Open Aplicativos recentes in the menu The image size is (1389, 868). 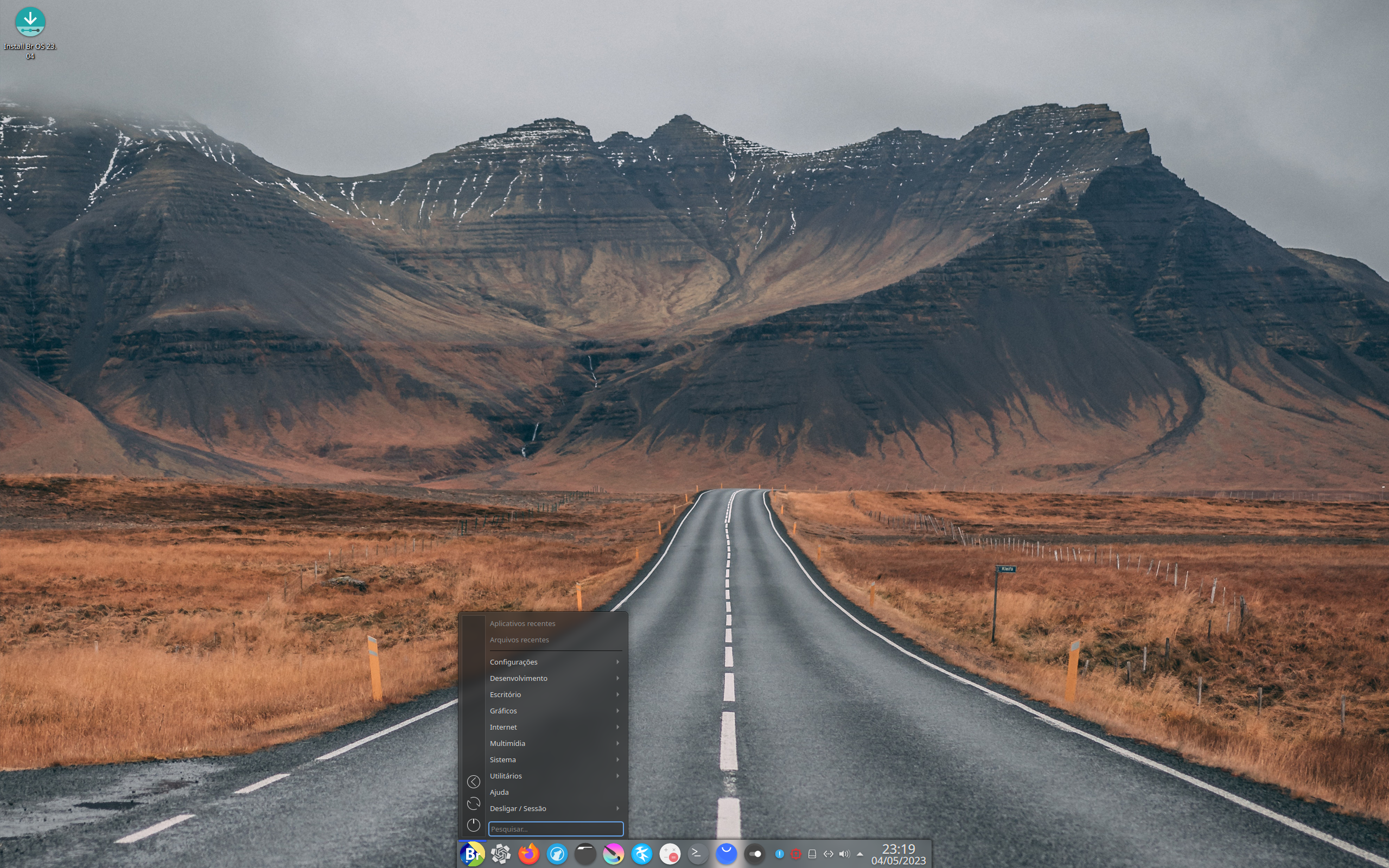(x=523, y=623)
